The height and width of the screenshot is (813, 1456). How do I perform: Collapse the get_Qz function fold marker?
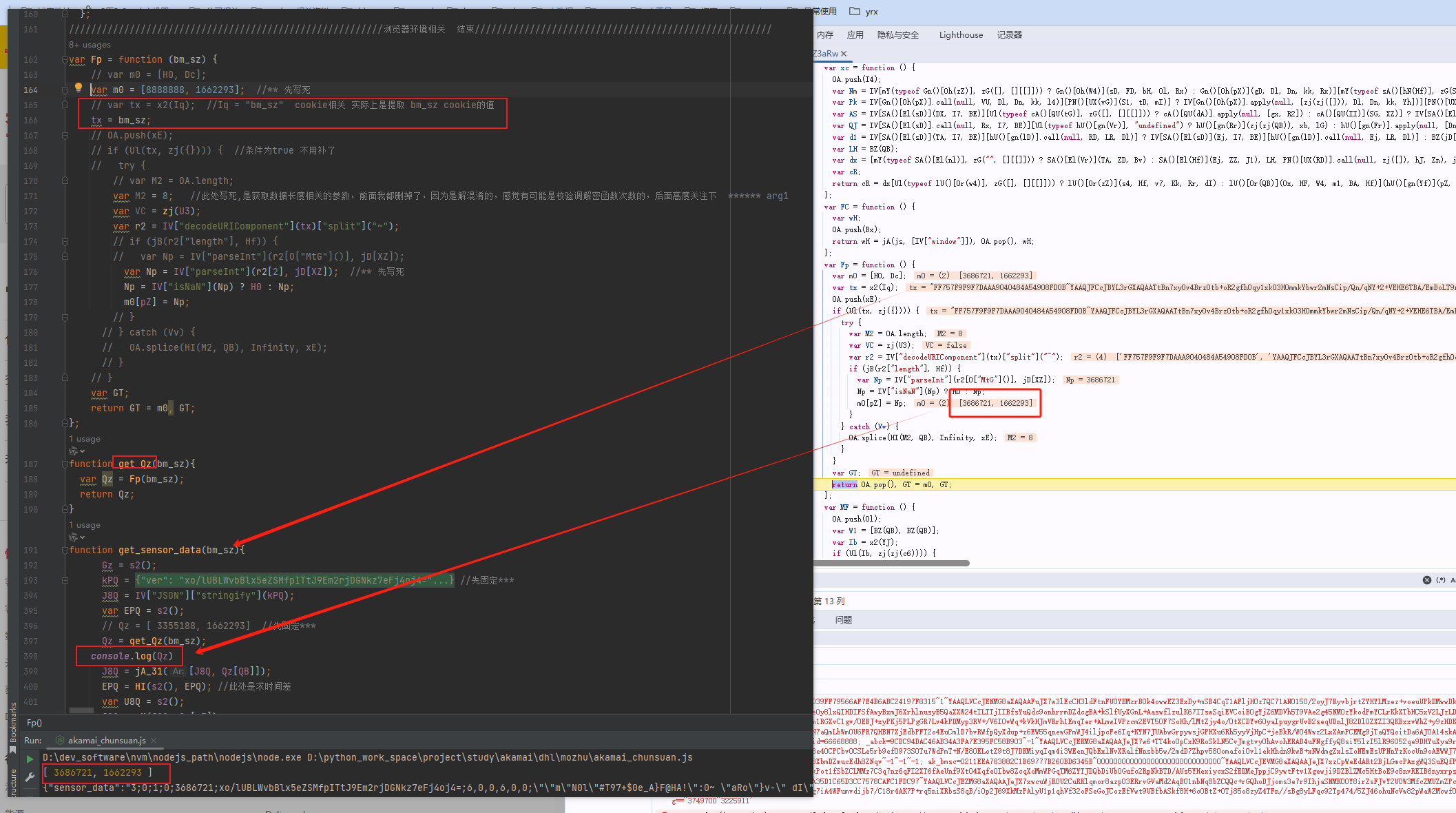pyautogui.click(x=65, y=464)
